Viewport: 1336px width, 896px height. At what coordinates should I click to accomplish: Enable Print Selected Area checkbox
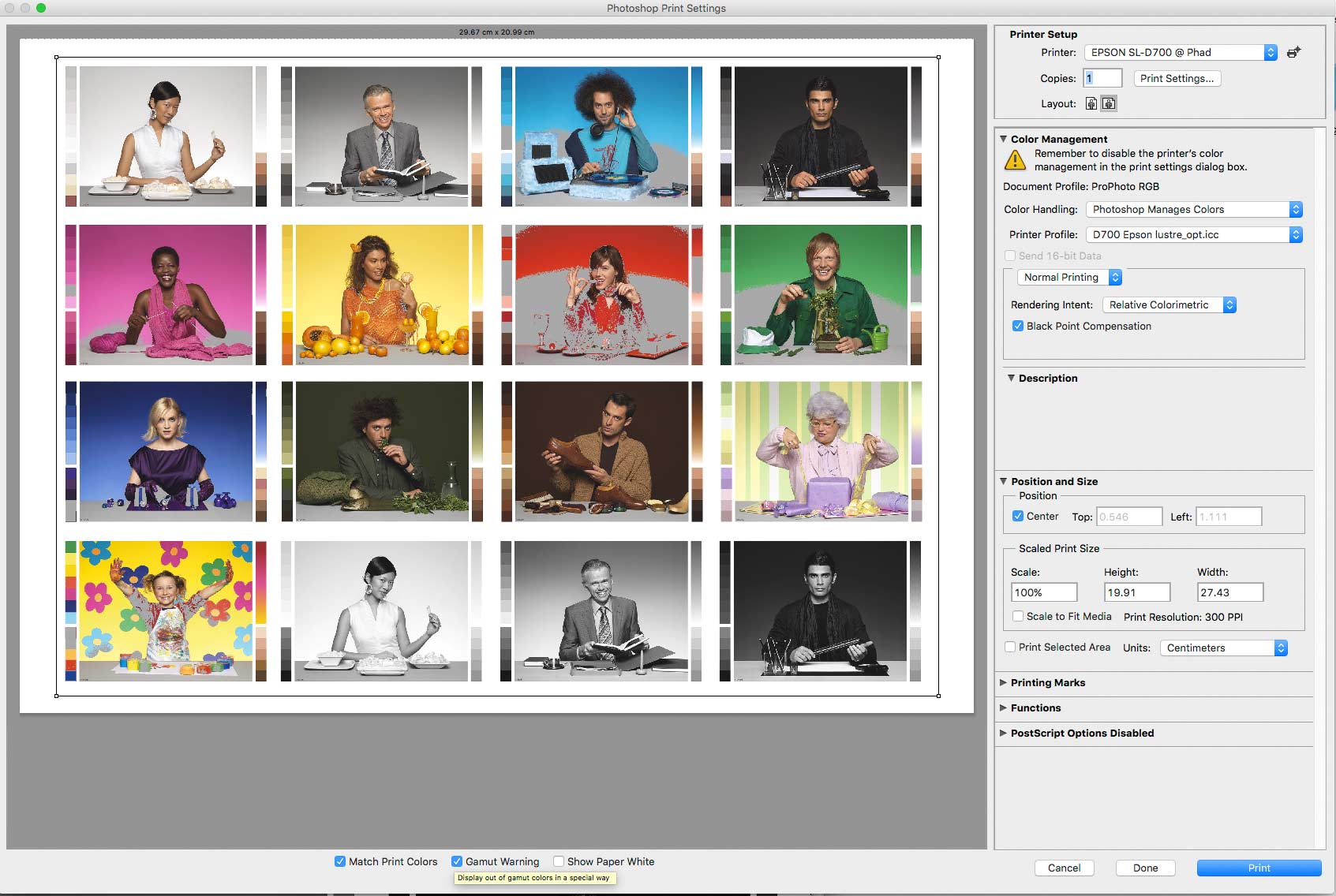1010,647
